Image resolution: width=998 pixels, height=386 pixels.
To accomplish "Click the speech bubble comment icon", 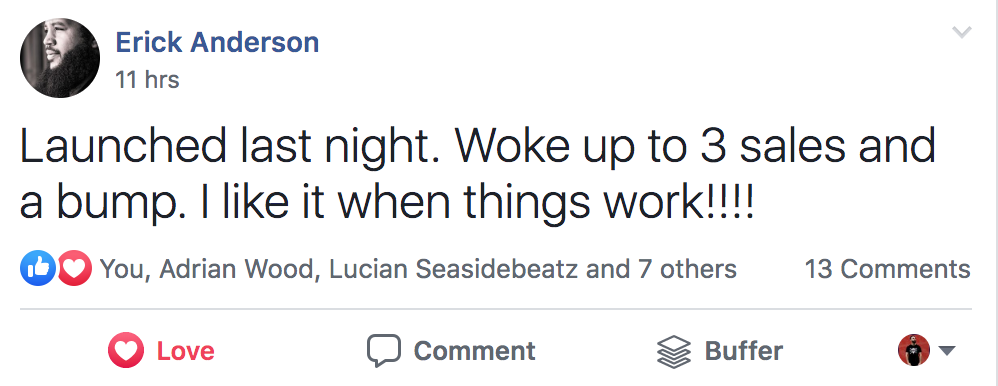I will pyautogui.click(x=384, y=351).
